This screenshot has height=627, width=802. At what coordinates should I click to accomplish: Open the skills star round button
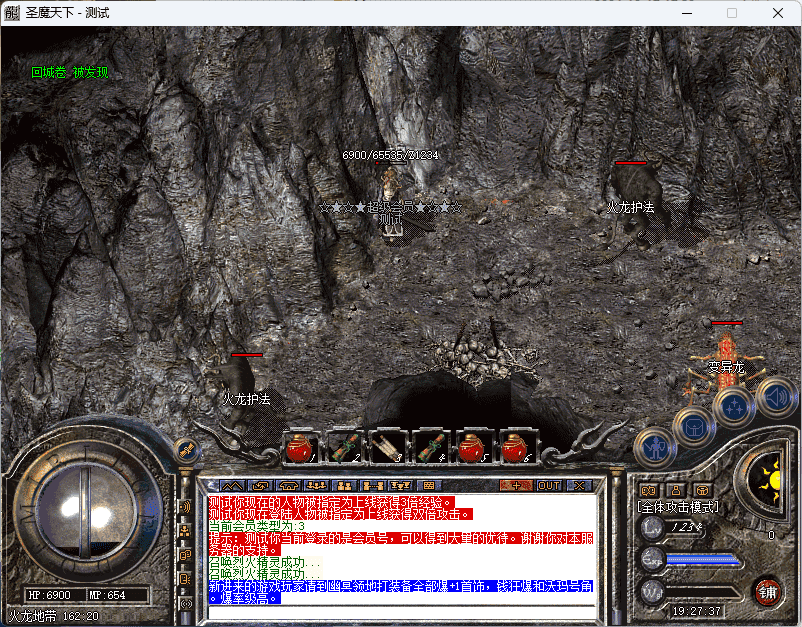pos(733,407)
